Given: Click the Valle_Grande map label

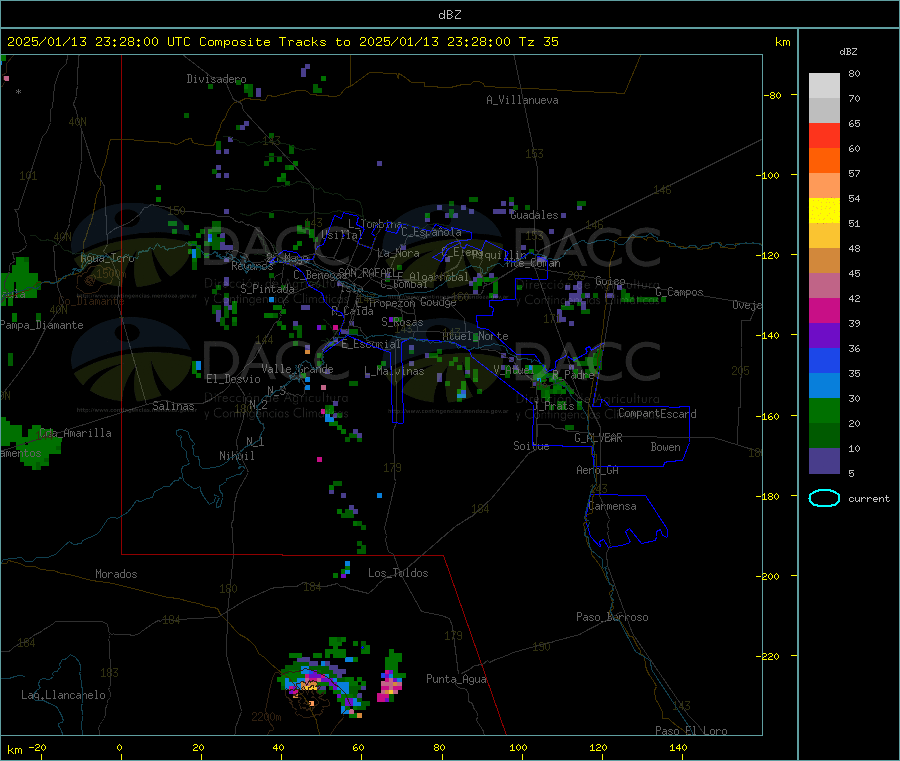Looking at the screenshot, I should [x=297, y=369].
